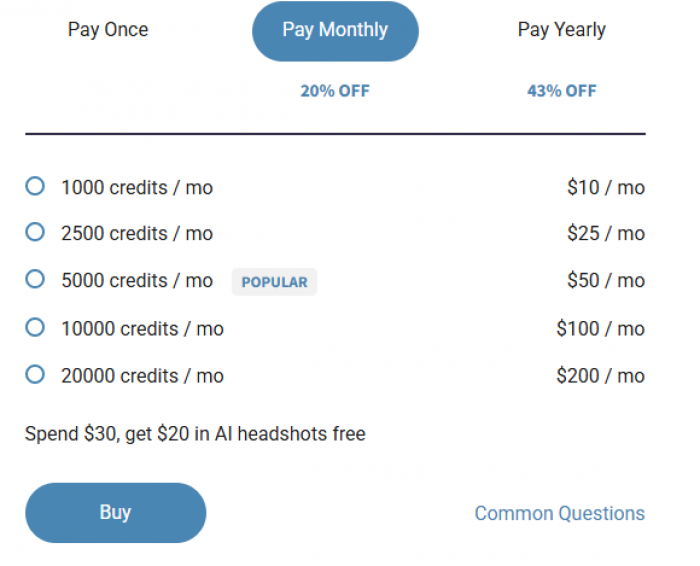
Task: Click the $50 / mo price
Action: pos(605,281)
